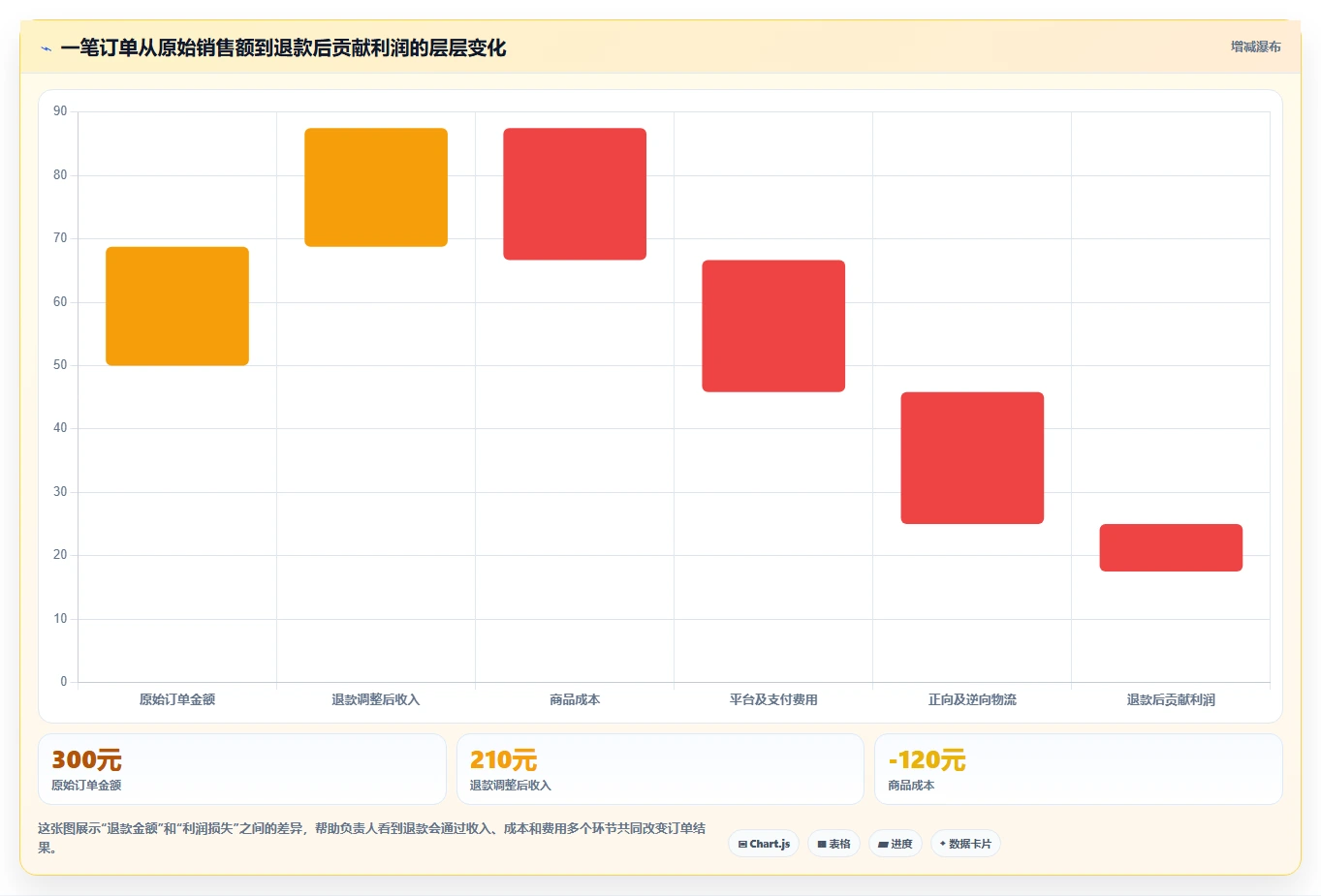This screenshot has width=1321, height=896.
Task: Click the 增减瀑布 label in the header
Action: 1255,46
